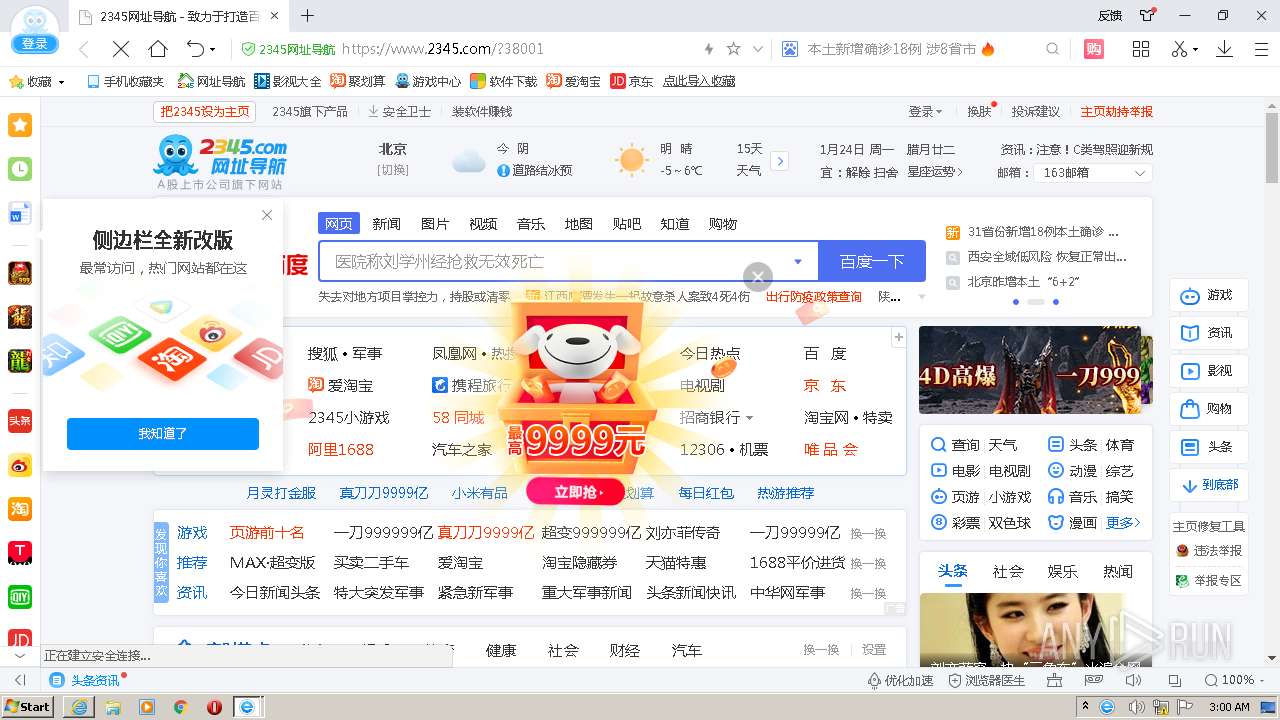This screenshot has height=720, width=1280.
Task: Open the news photo thumbnail
Action: coord(1035,630)
